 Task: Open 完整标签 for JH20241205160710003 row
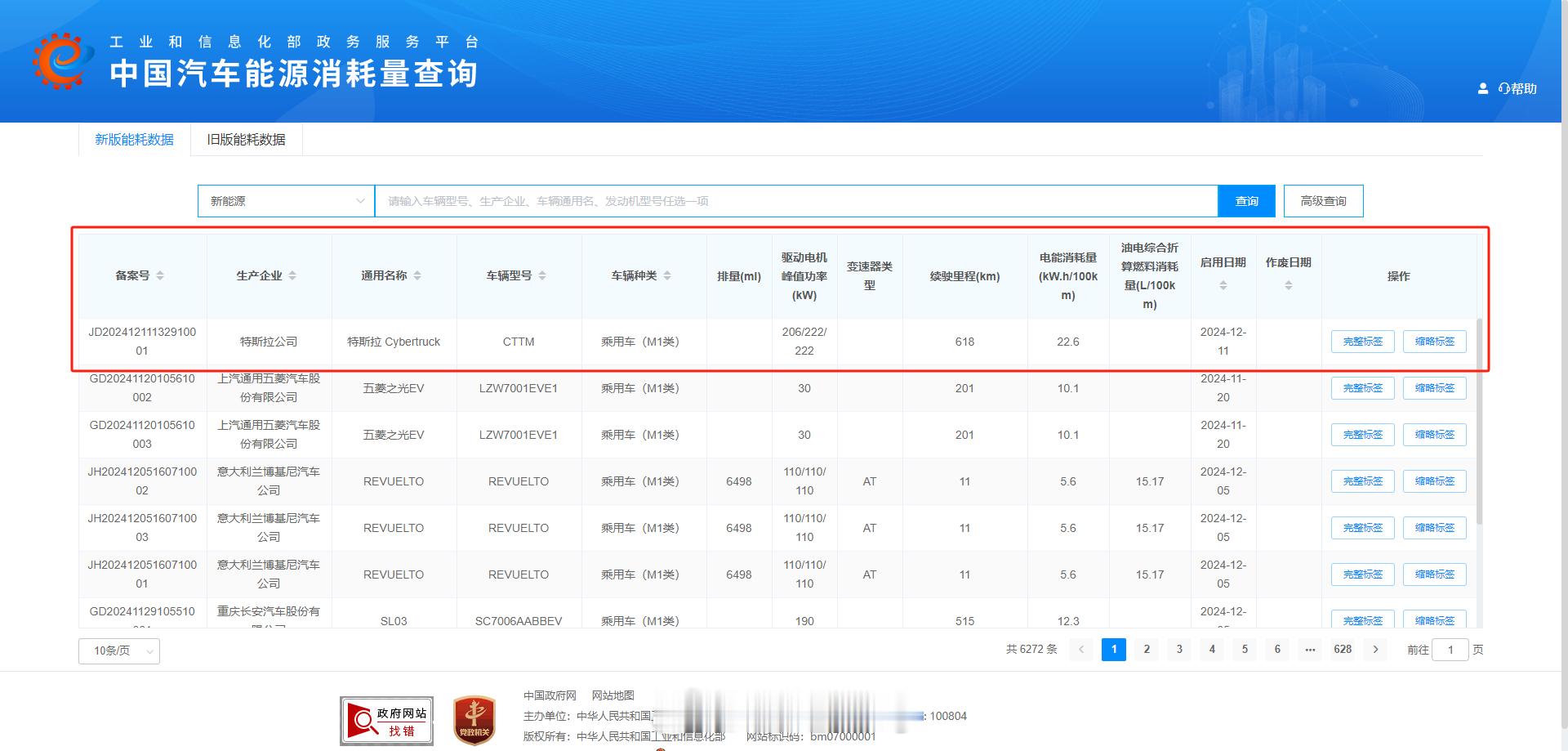point(1362,528)
